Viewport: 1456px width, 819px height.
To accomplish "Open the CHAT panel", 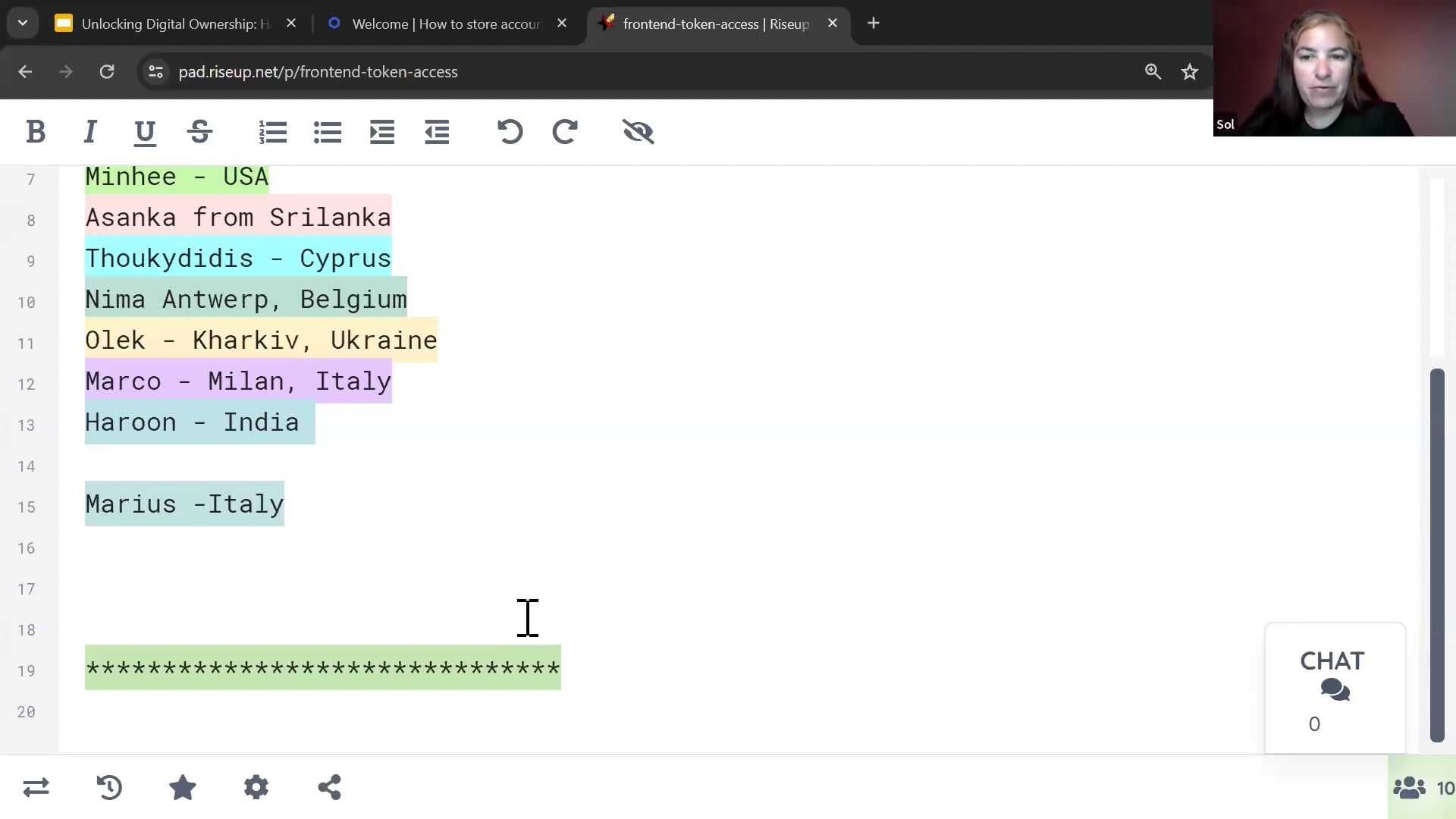I will coord(1334,688).
